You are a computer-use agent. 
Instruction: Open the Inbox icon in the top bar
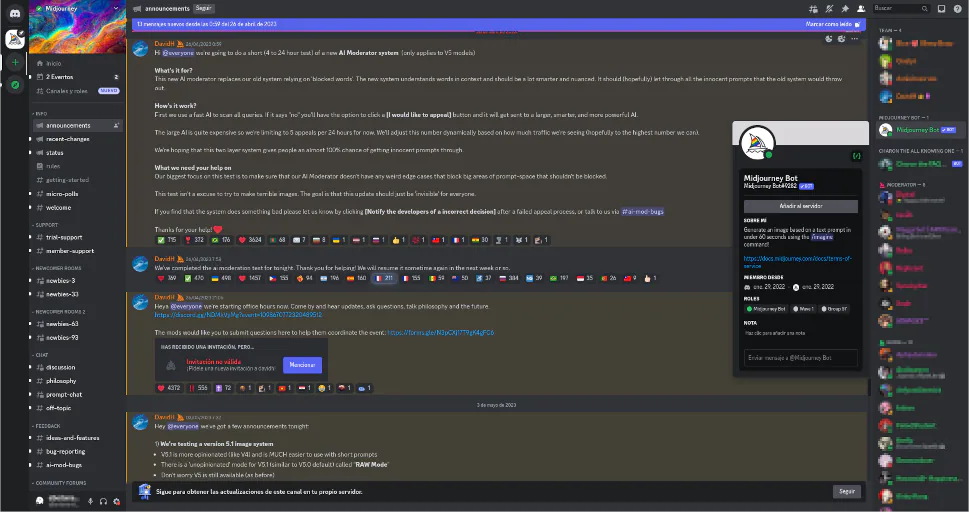pyautogui.click(x=941, y=9)
